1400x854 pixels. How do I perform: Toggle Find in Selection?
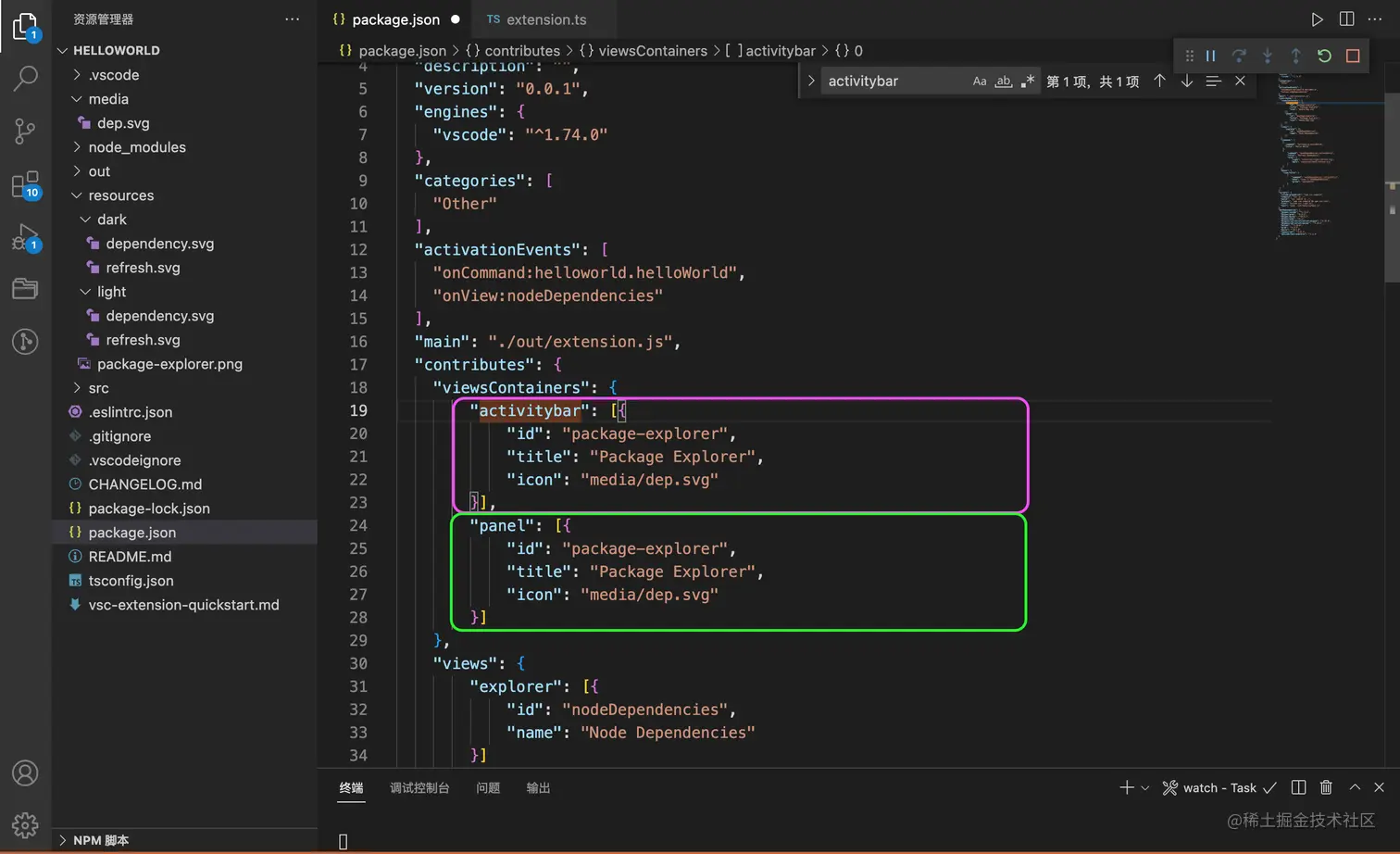[1213, 82]
